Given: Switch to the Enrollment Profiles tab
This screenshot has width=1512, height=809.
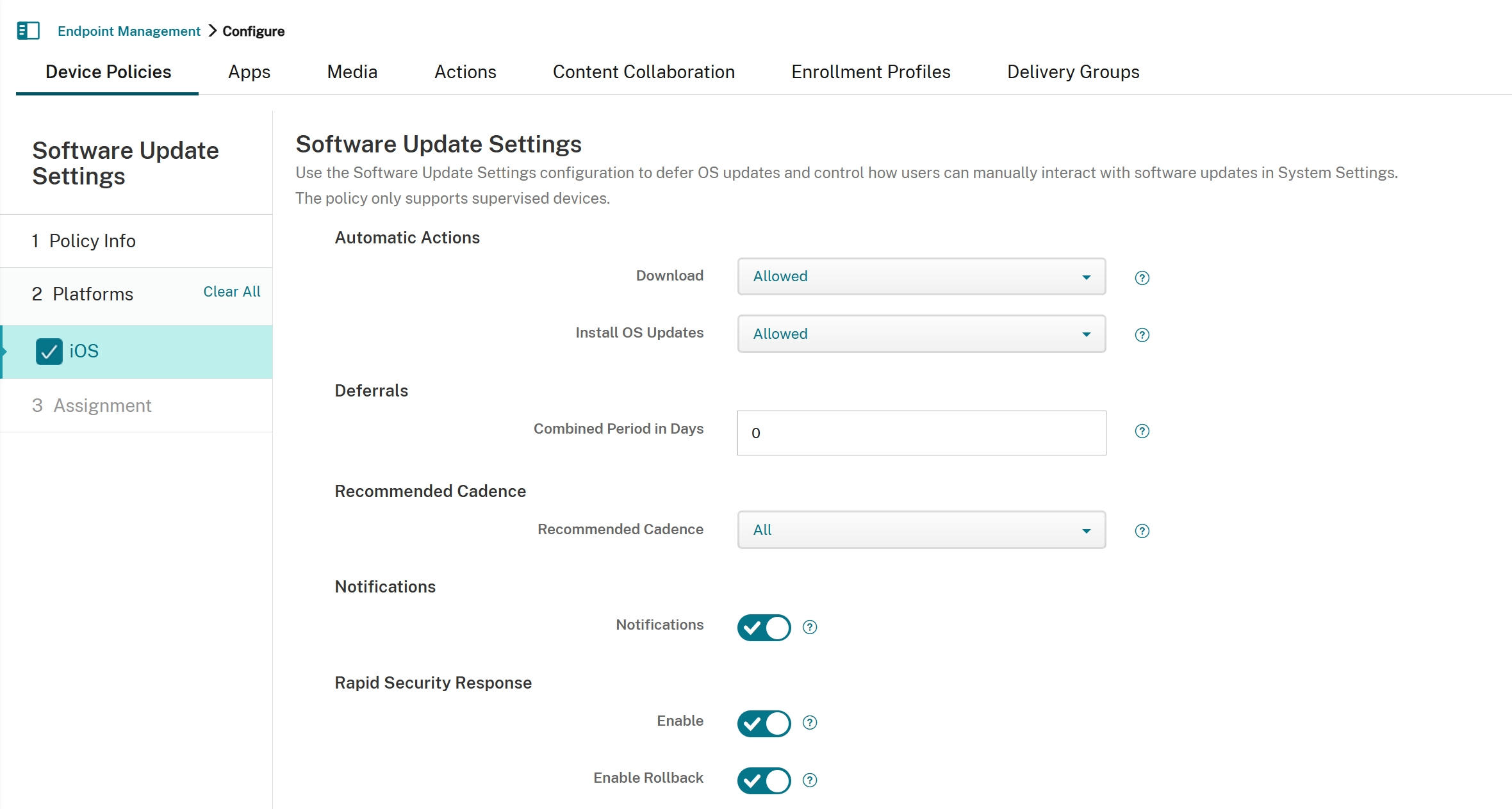Looking at the screenshot, I should (x=871, y=72).
